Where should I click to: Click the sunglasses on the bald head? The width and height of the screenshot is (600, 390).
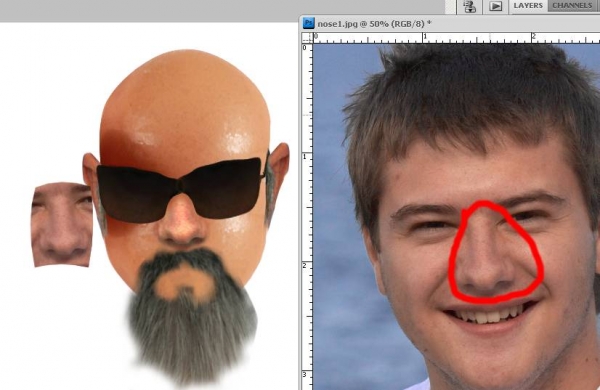(x=180, y=191)
